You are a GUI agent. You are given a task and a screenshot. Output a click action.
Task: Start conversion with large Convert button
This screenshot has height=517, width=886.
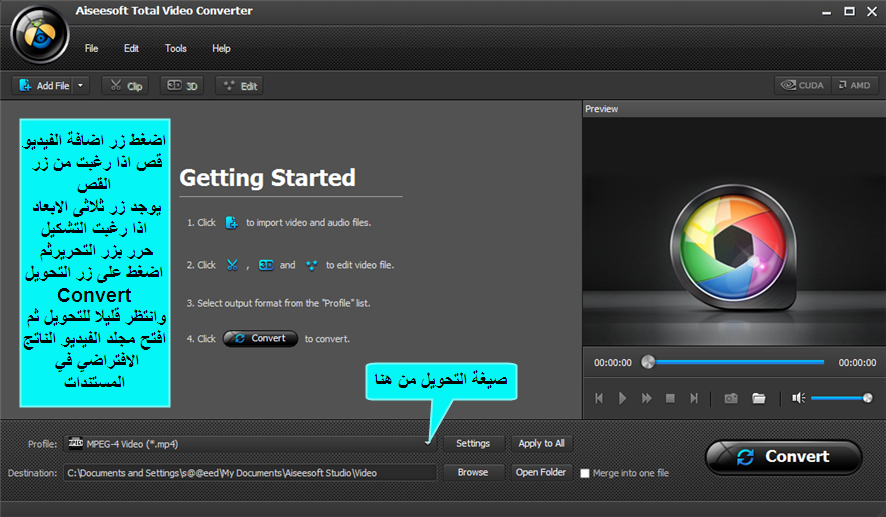click(784, 457)
